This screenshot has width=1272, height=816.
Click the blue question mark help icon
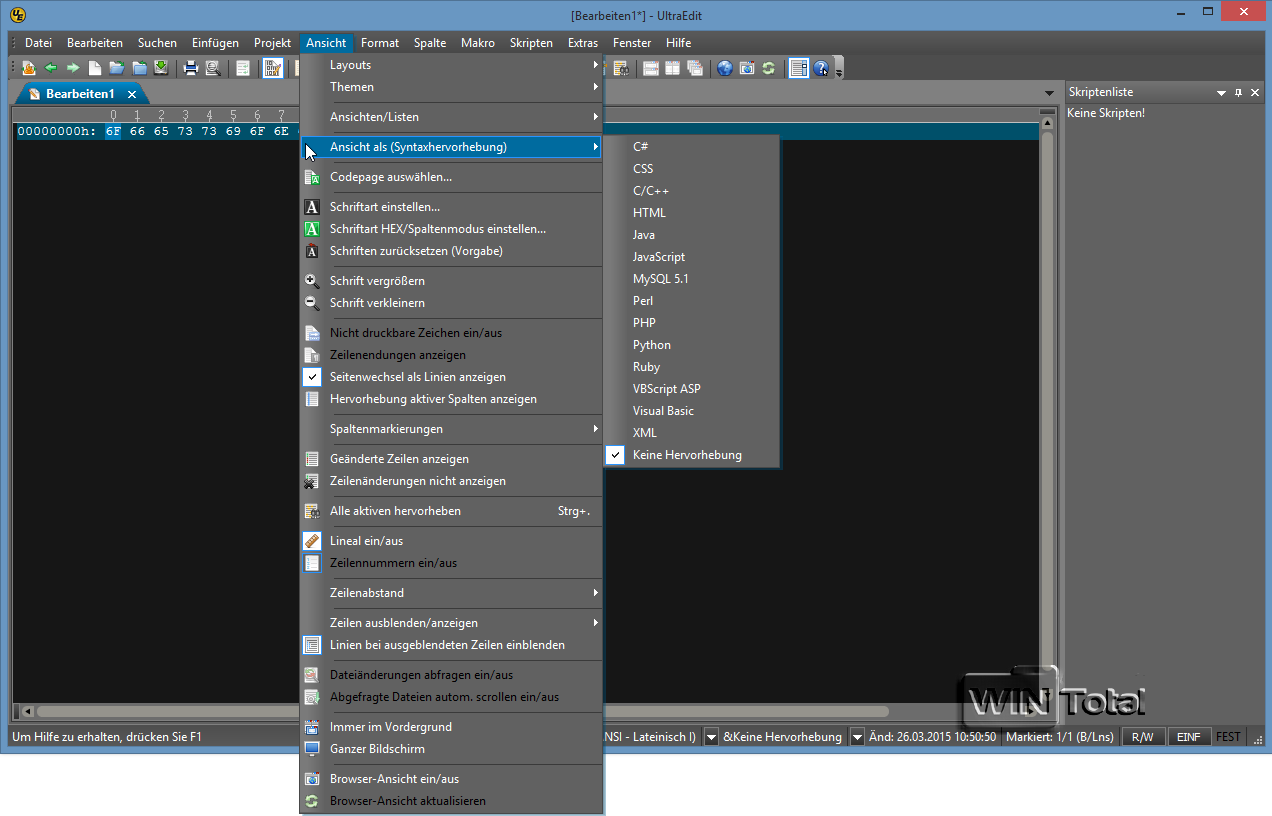point(821,68)
